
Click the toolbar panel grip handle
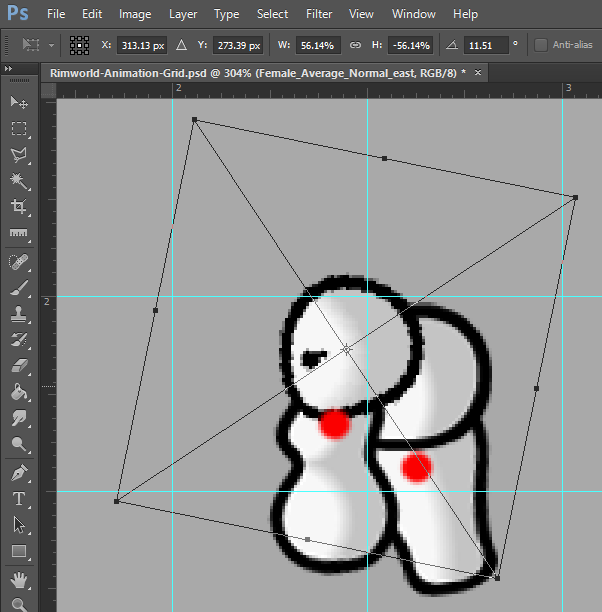point(19,80)
